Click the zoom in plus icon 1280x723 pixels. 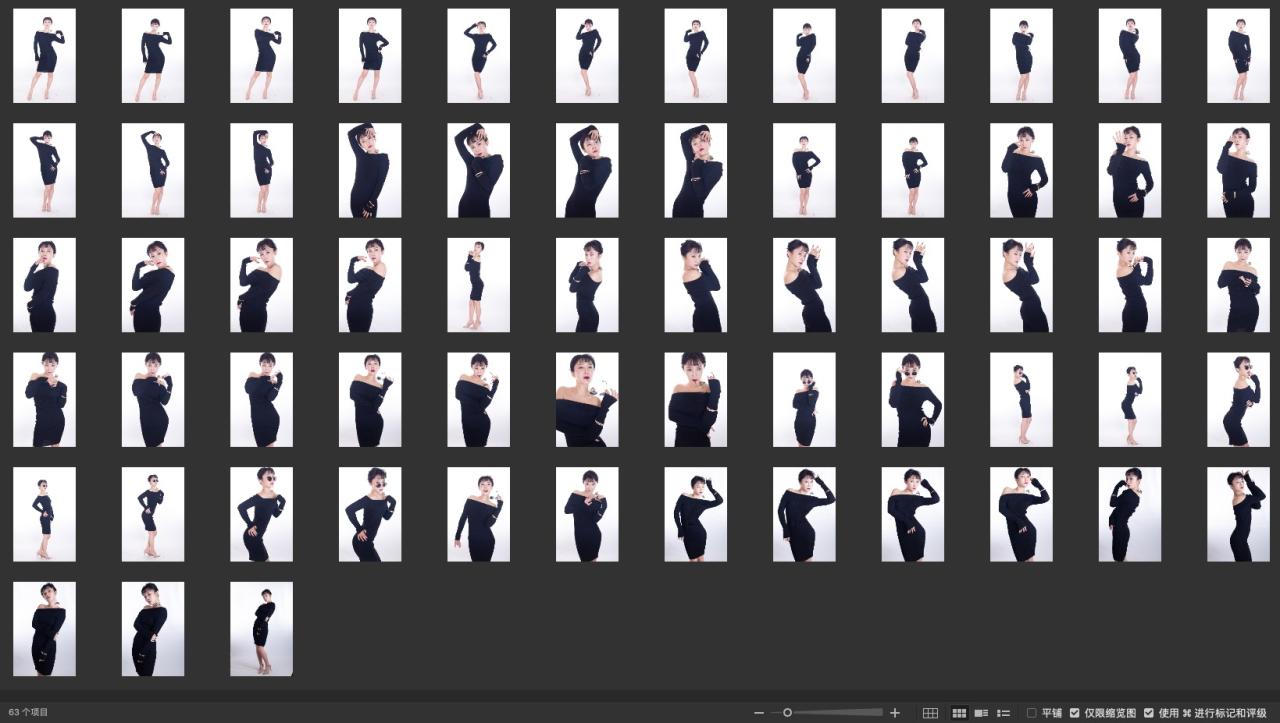click(x=895, y=713)
